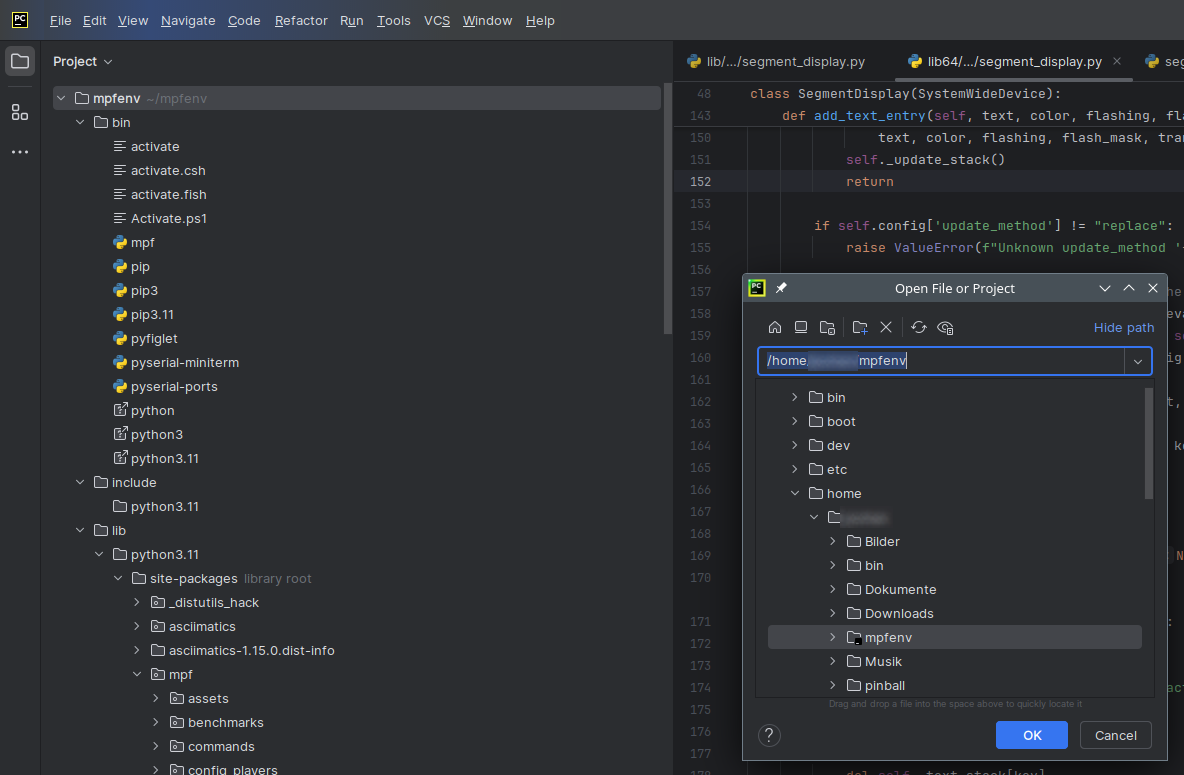Open the path history dropdown
This screenshot has height=775, width=1184.
tap(1138, 361)
